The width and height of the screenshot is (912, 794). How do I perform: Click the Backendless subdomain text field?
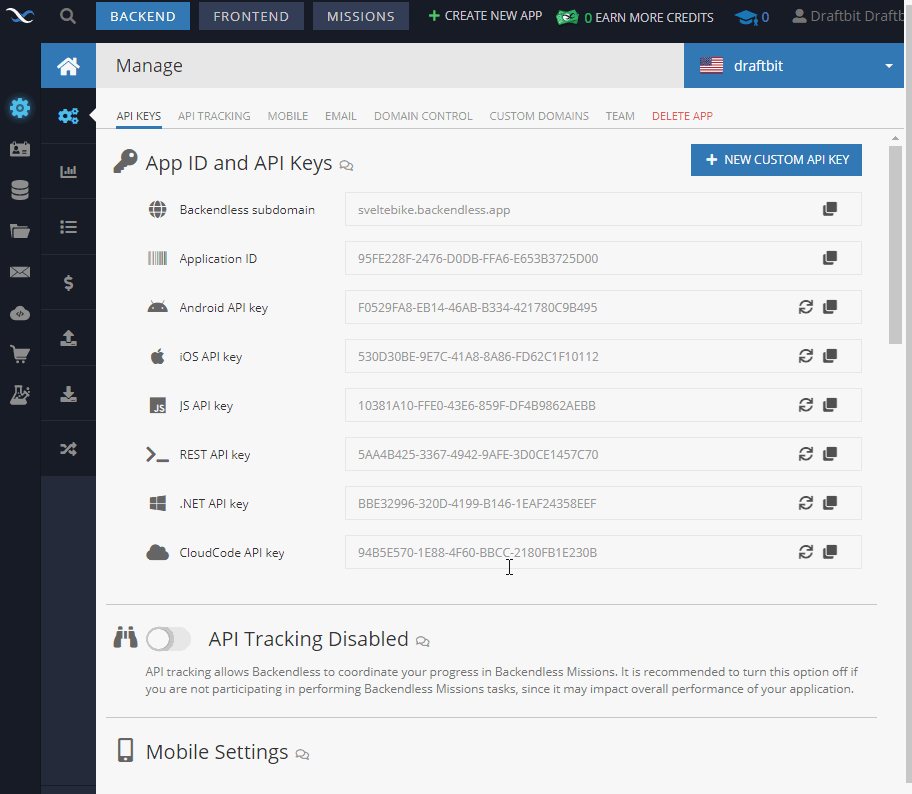point(603,209)
